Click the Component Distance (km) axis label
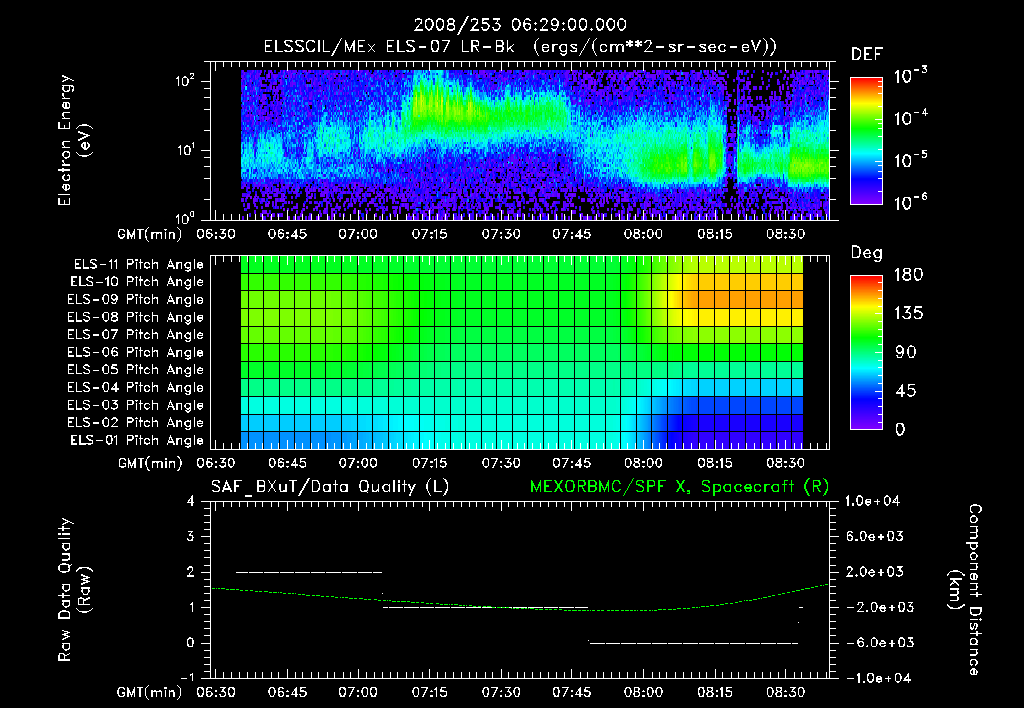 coord(965,590)
